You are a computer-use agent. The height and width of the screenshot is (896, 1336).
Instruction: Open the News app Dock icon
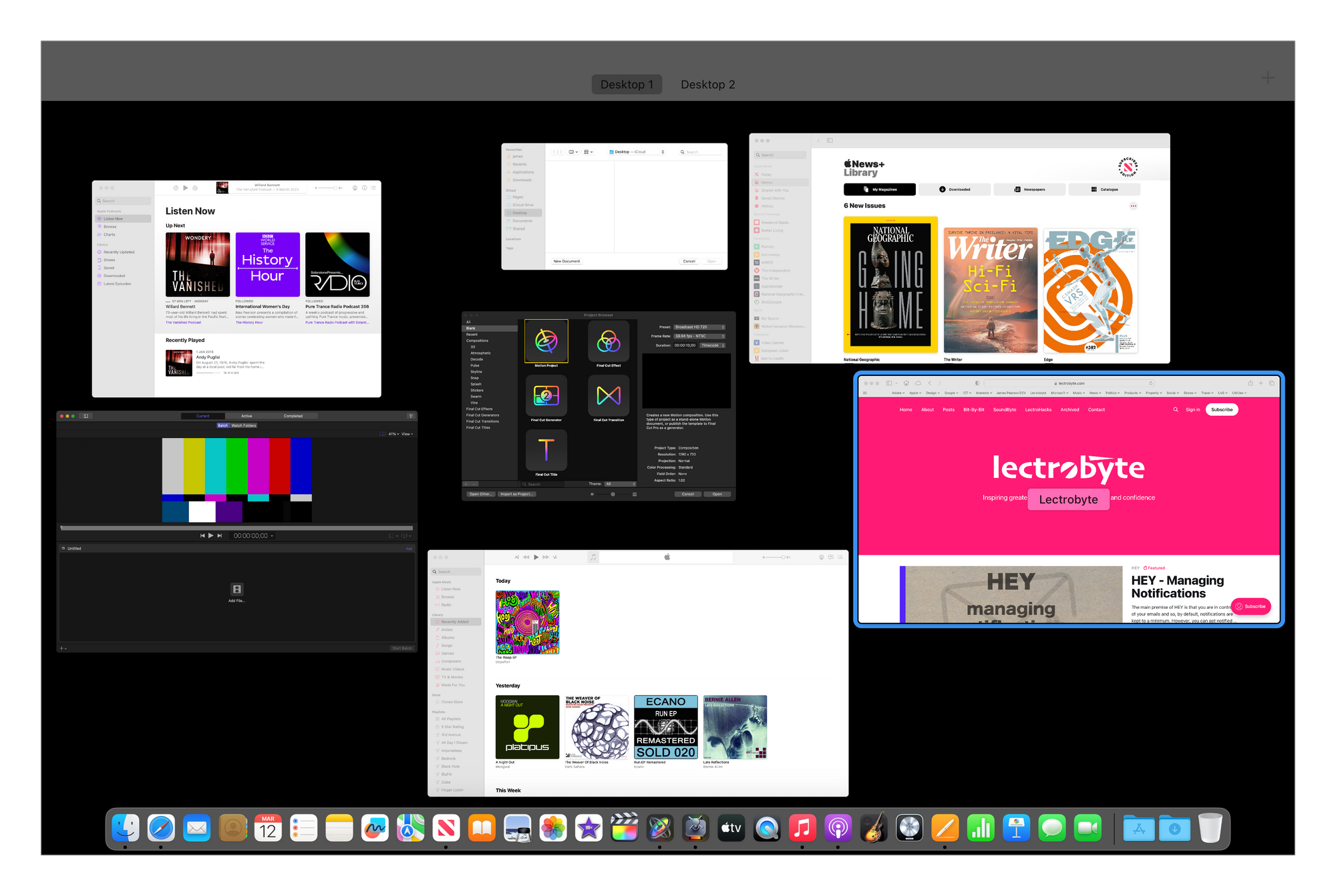click(446, 829)
